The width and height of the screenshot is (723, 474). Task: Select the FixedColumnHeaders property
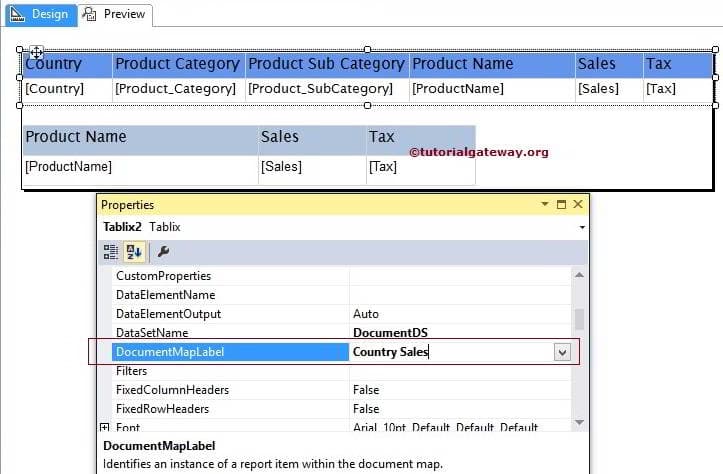pyautogui.click(x=231, y=390)
